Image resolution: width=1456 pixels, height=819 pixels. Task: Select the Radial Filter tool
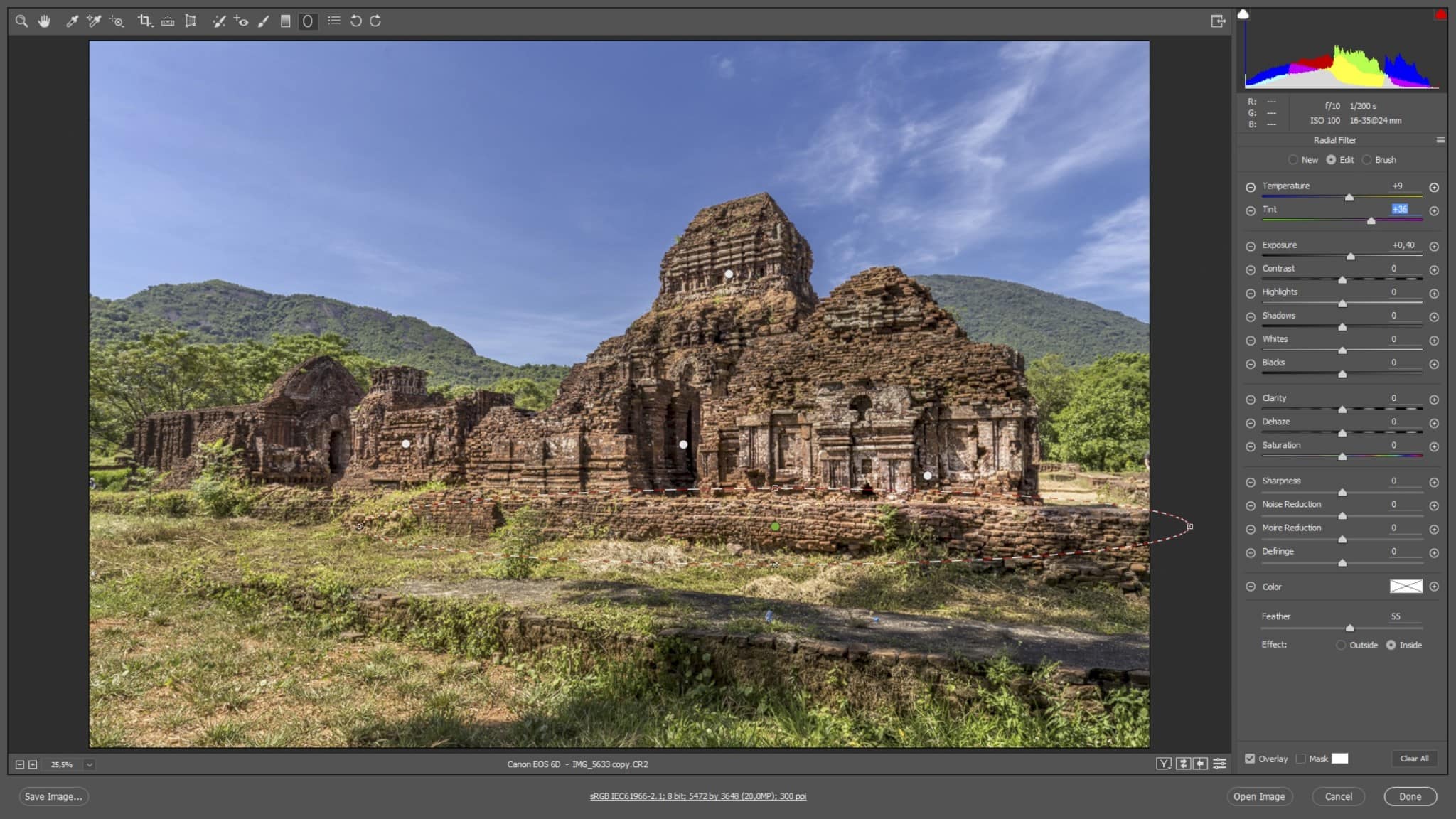(x=308, y=21)
